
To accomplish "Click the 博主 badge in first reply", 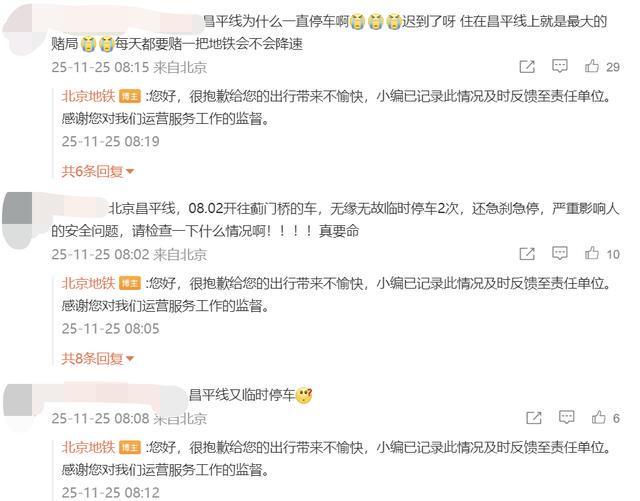I will (130, 97).
